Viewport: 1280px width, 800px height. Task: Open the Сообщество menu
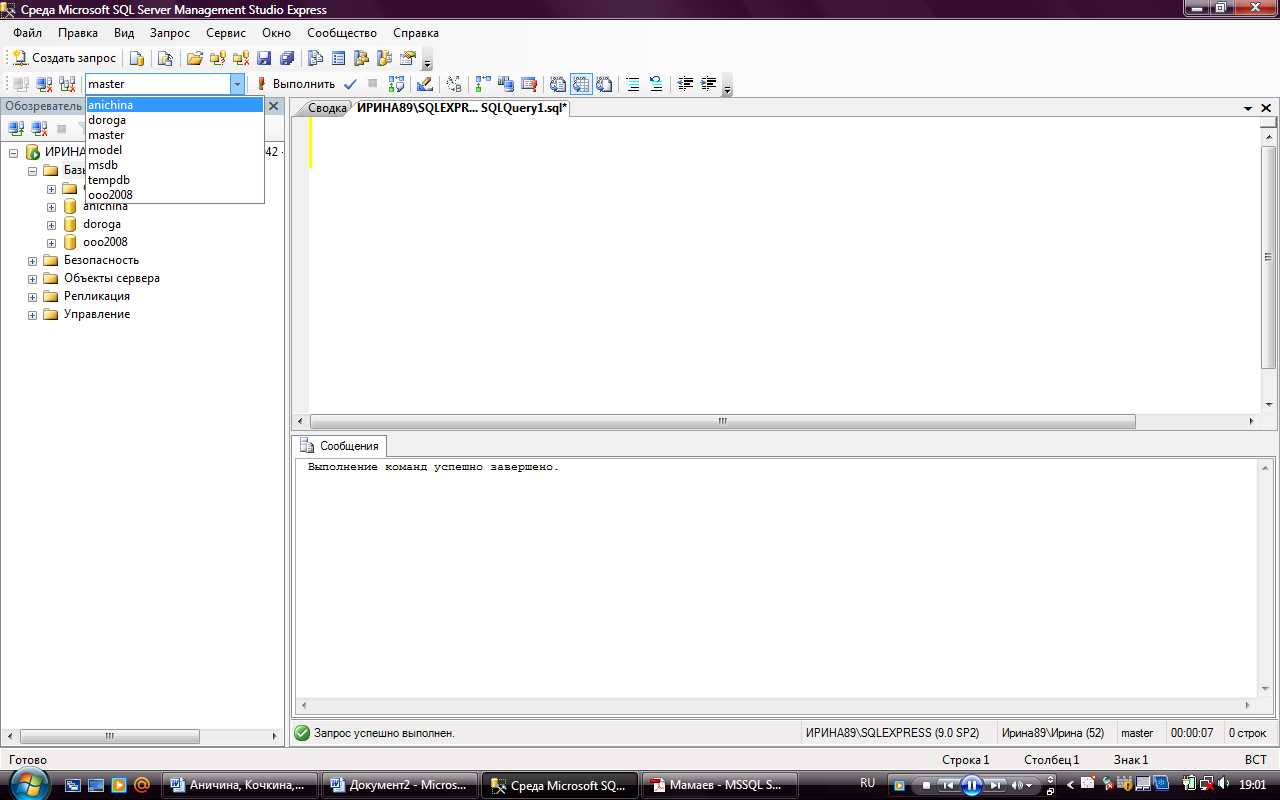tap(342, 33)
